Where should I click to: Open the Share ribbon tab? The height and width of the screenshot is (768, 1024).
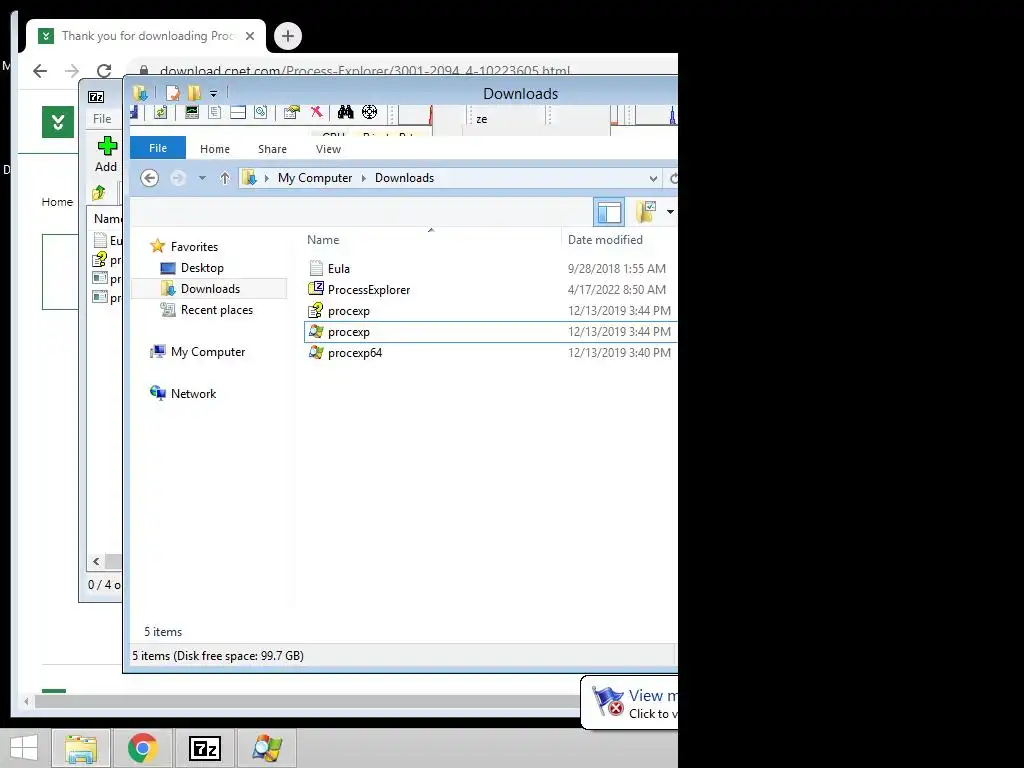click(x=272, y=149)
